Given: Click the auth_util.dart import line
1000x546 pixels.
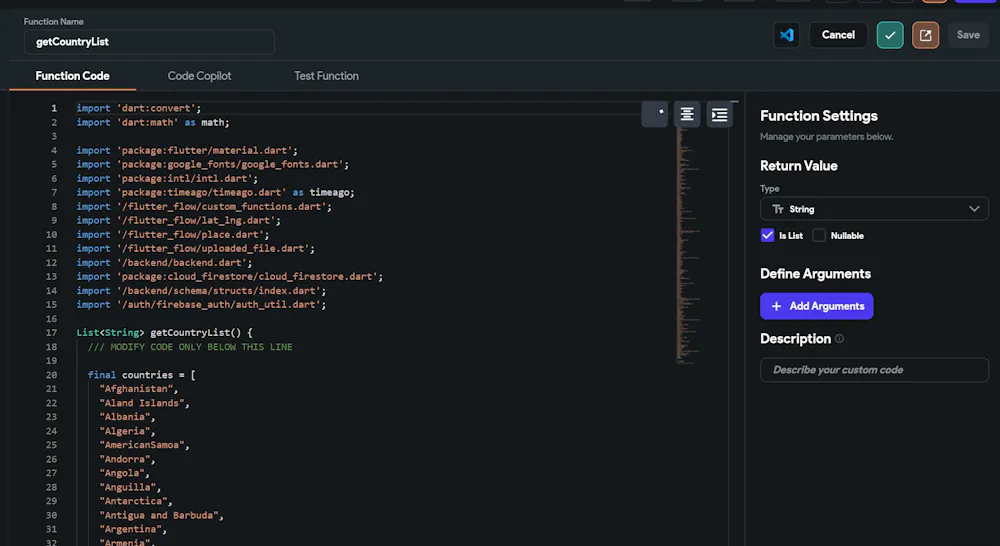Looking at the screenshot, I should [202, 305].
